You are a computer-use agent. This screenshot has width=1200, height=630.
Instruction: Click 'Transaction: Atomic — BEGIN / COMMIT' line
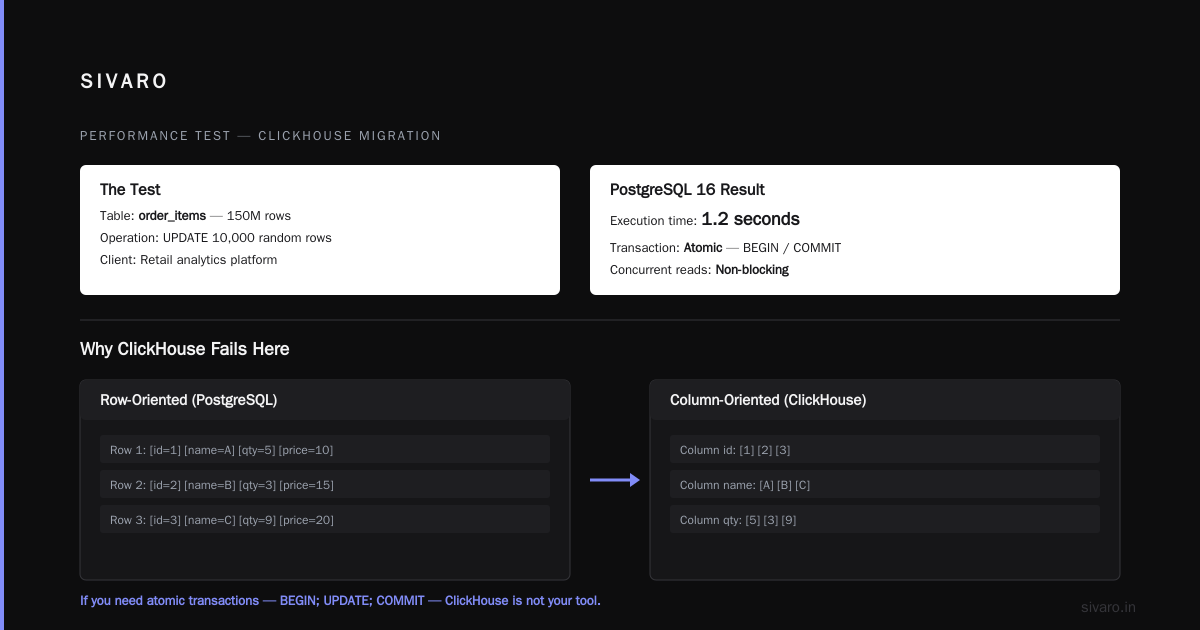coord(725,247)
